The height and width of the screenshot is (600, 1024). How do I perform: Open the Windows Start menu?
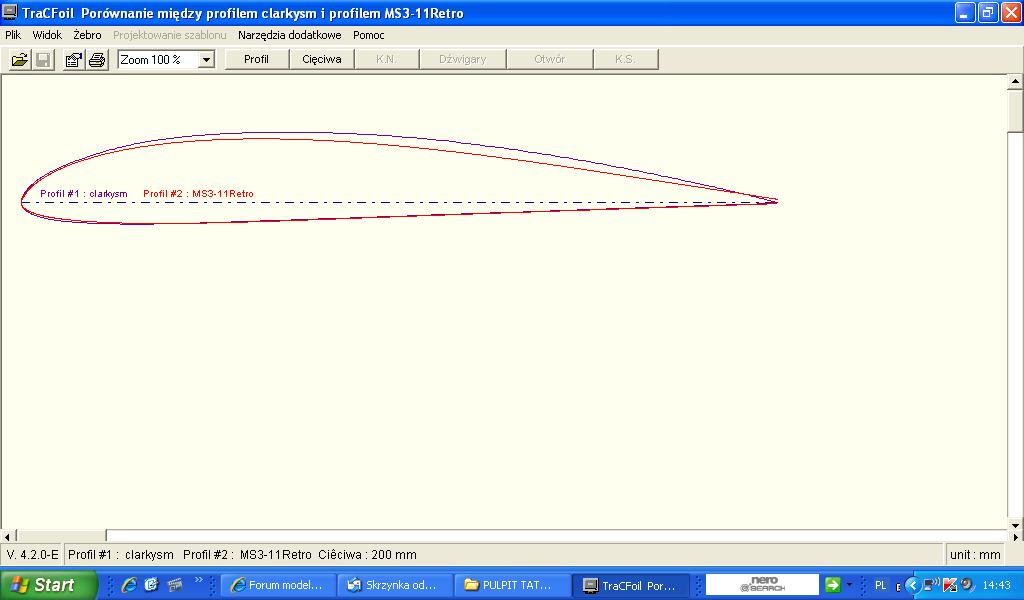coord(49,585)
